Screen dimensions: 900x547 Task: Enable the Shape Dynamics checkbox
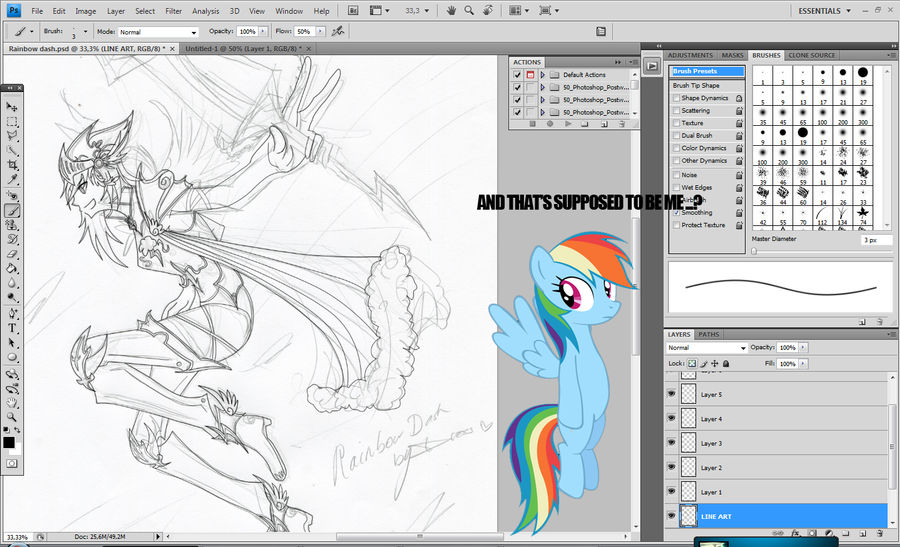pos(676,98)
